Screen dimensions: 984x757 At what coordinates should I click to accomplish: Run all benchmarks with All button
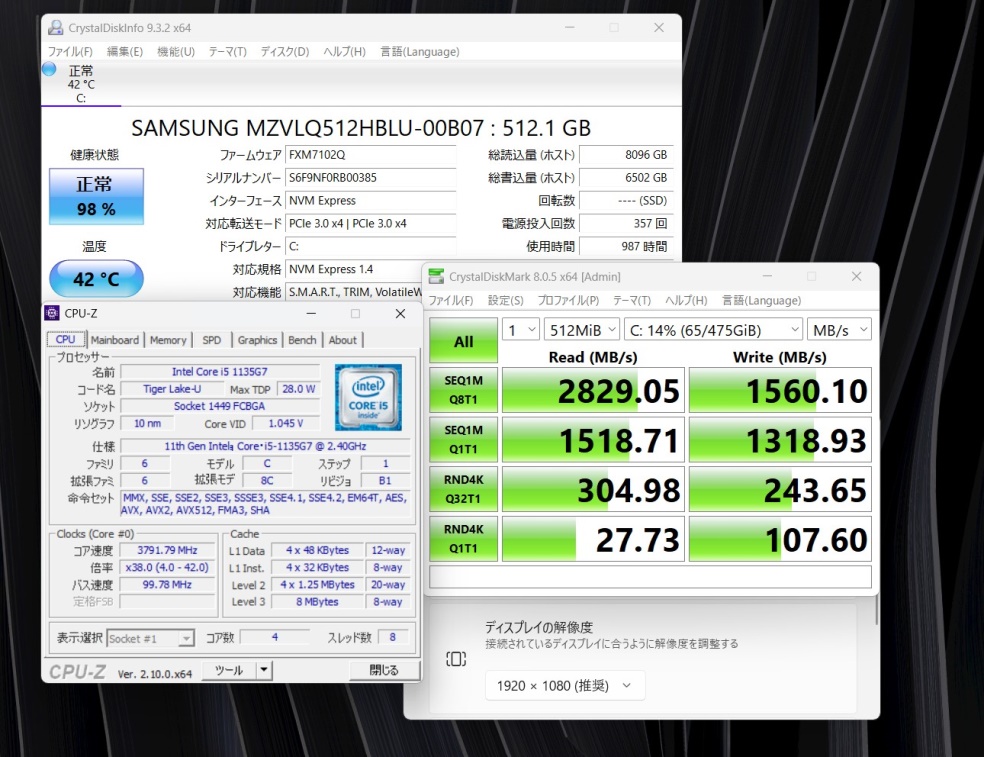pos(464,341)
